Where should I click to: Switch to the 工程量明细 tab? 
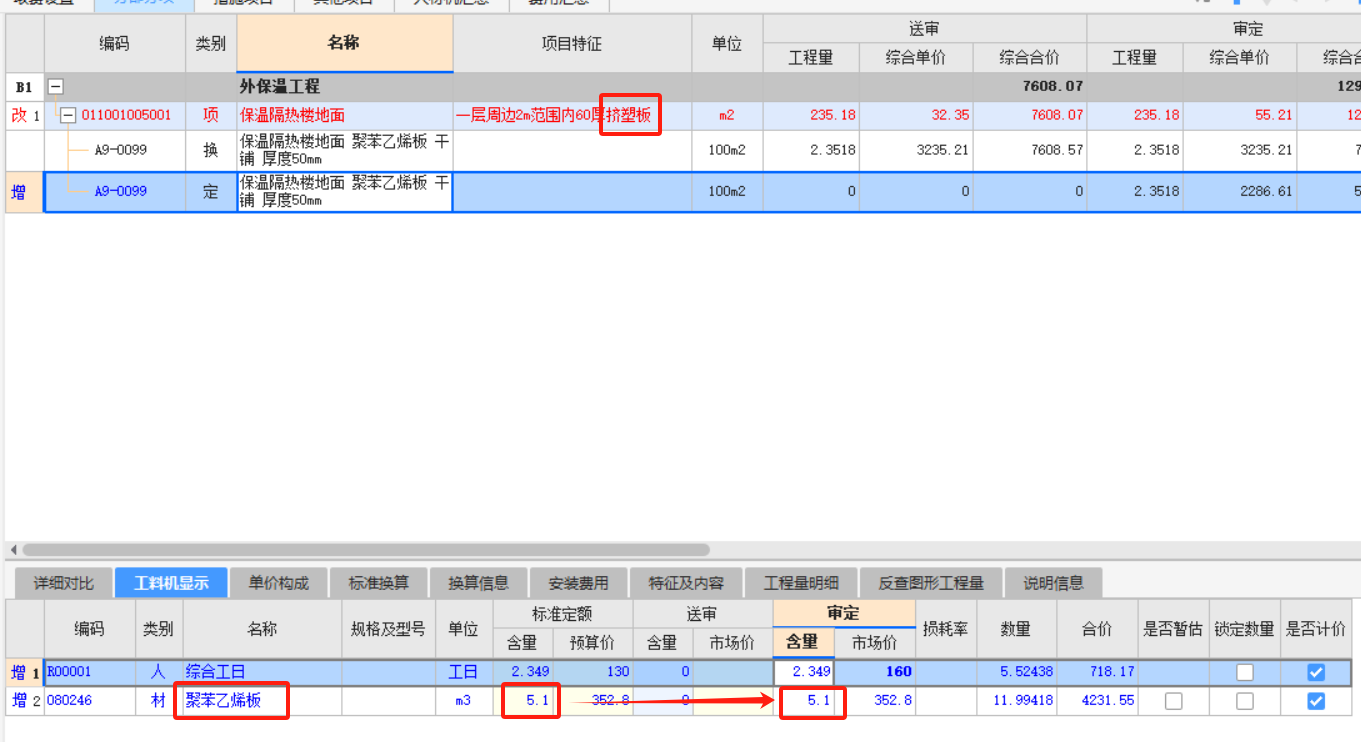801,583
